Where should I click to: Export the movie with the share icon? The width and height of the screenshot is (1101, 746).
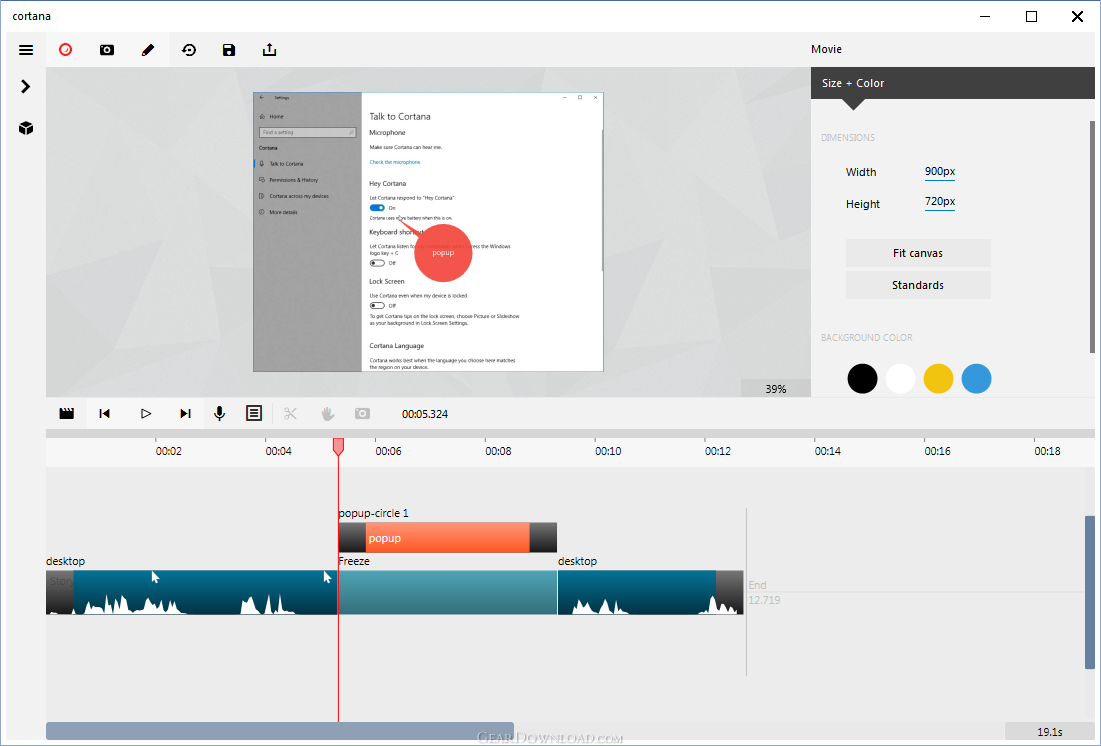coord(270,50)
